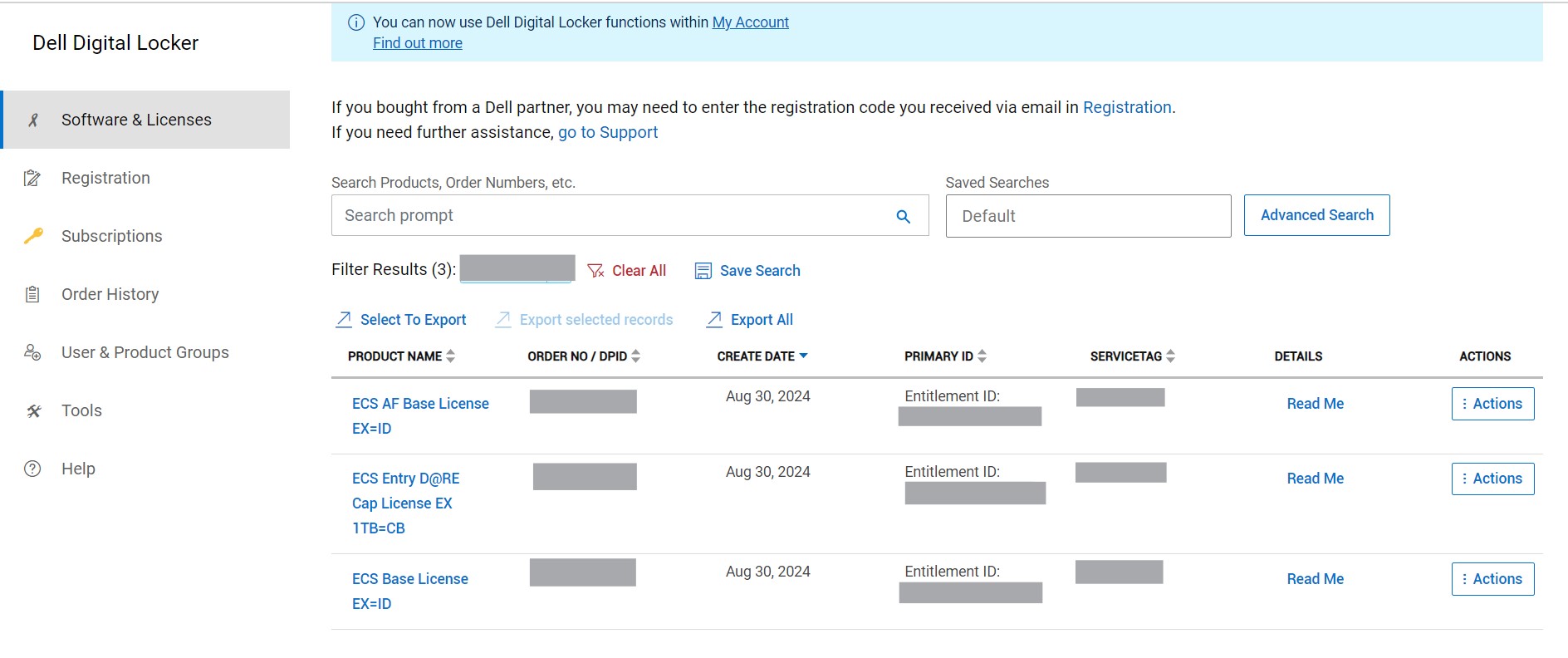Open Read Me for ECS Base License
Screen dimensions: 1568x658
(1315, 579)
